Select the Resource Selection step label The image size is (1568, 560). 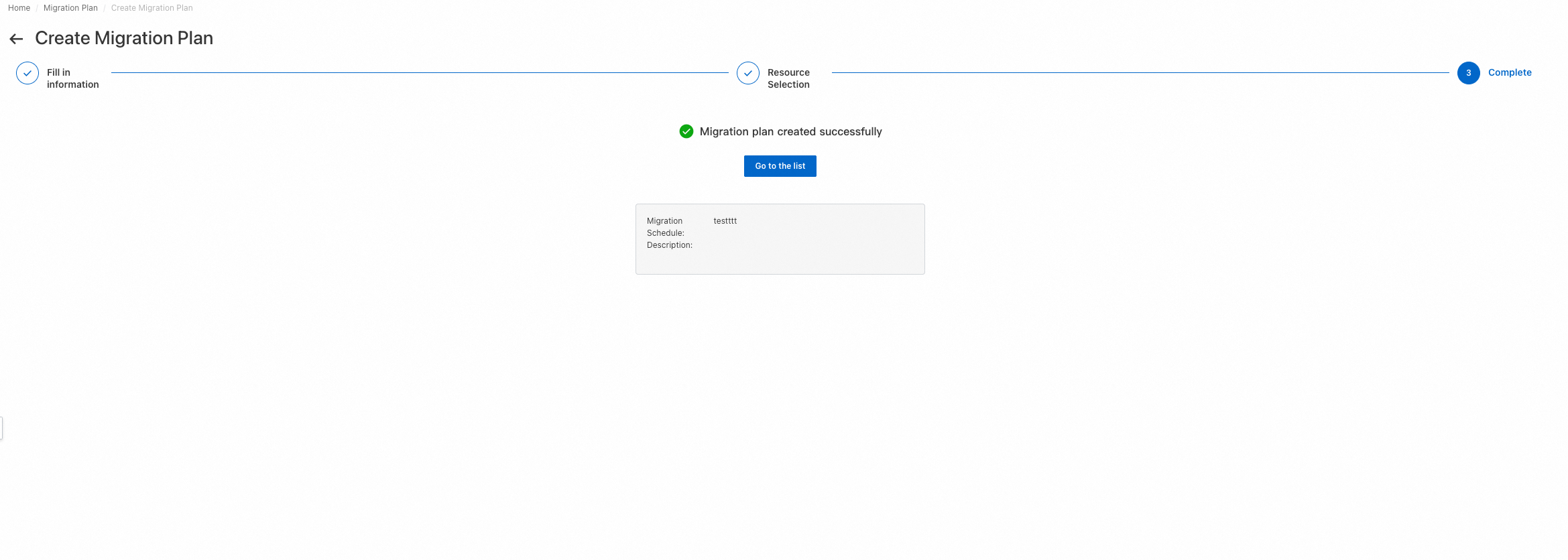pyautogui.click(x=788, y=78)
